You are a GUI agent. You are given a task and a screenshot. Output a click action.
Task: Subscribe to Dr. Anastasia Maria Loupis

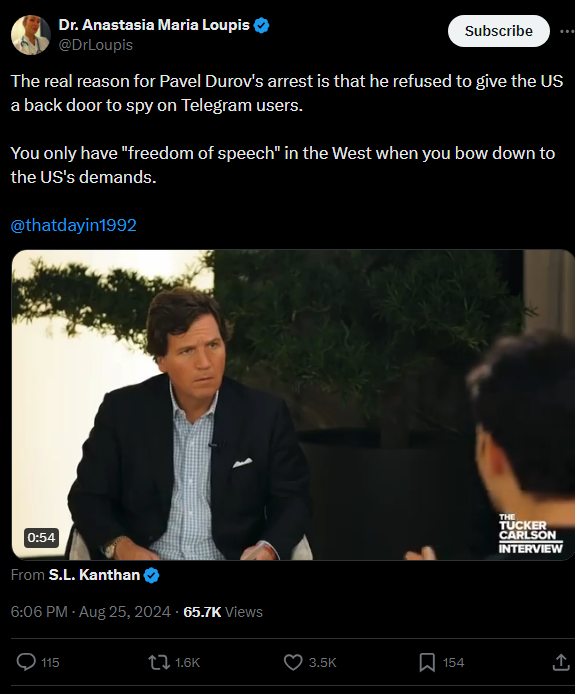pyautogui.click(x=498, y=31)
